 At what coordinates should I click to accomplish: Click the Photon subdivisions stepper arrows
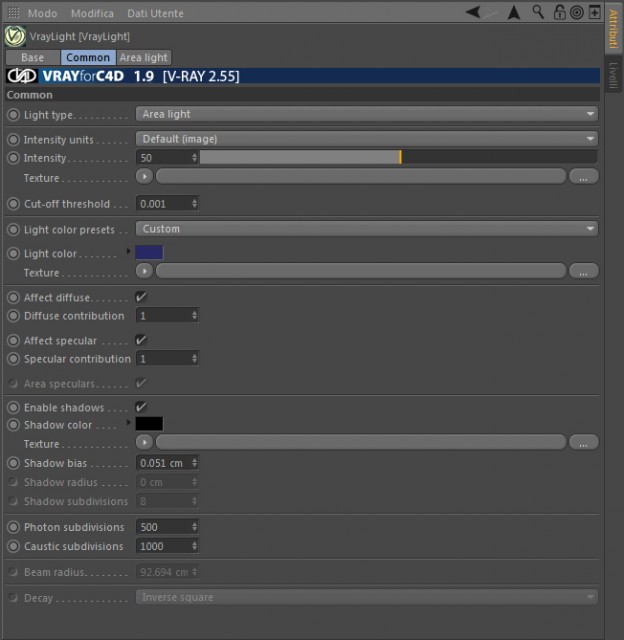pyautogui.click(x=194, y=527)
